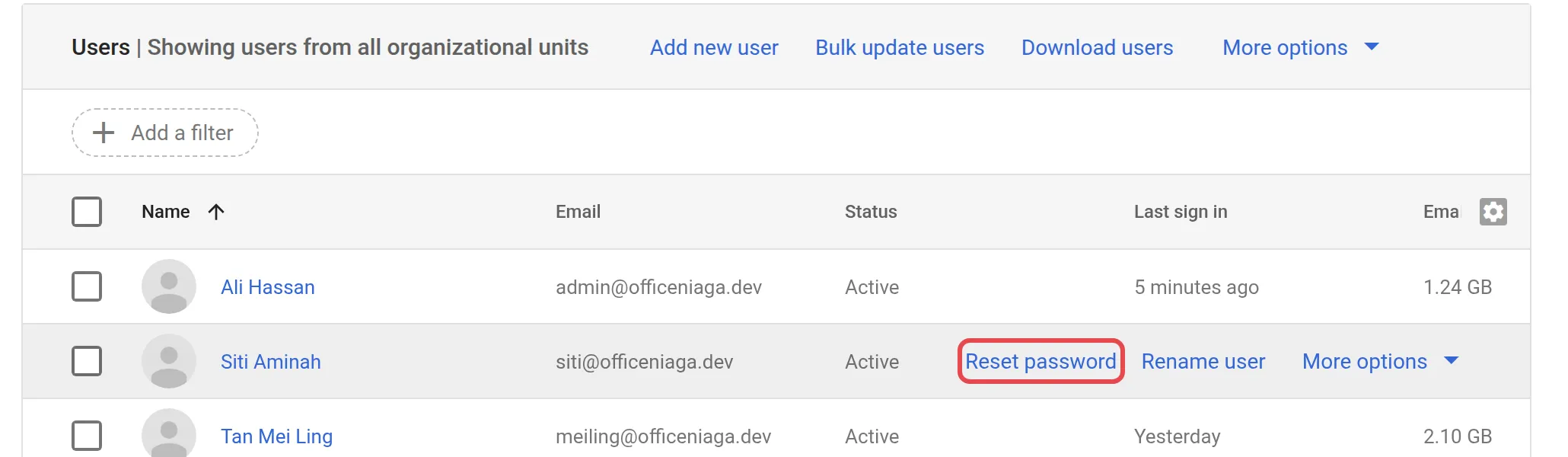Image resolution: width=1568 pixels, height=457 pixels.
Task: Check the box for Ali Hassan
Action: click(87, 286)
